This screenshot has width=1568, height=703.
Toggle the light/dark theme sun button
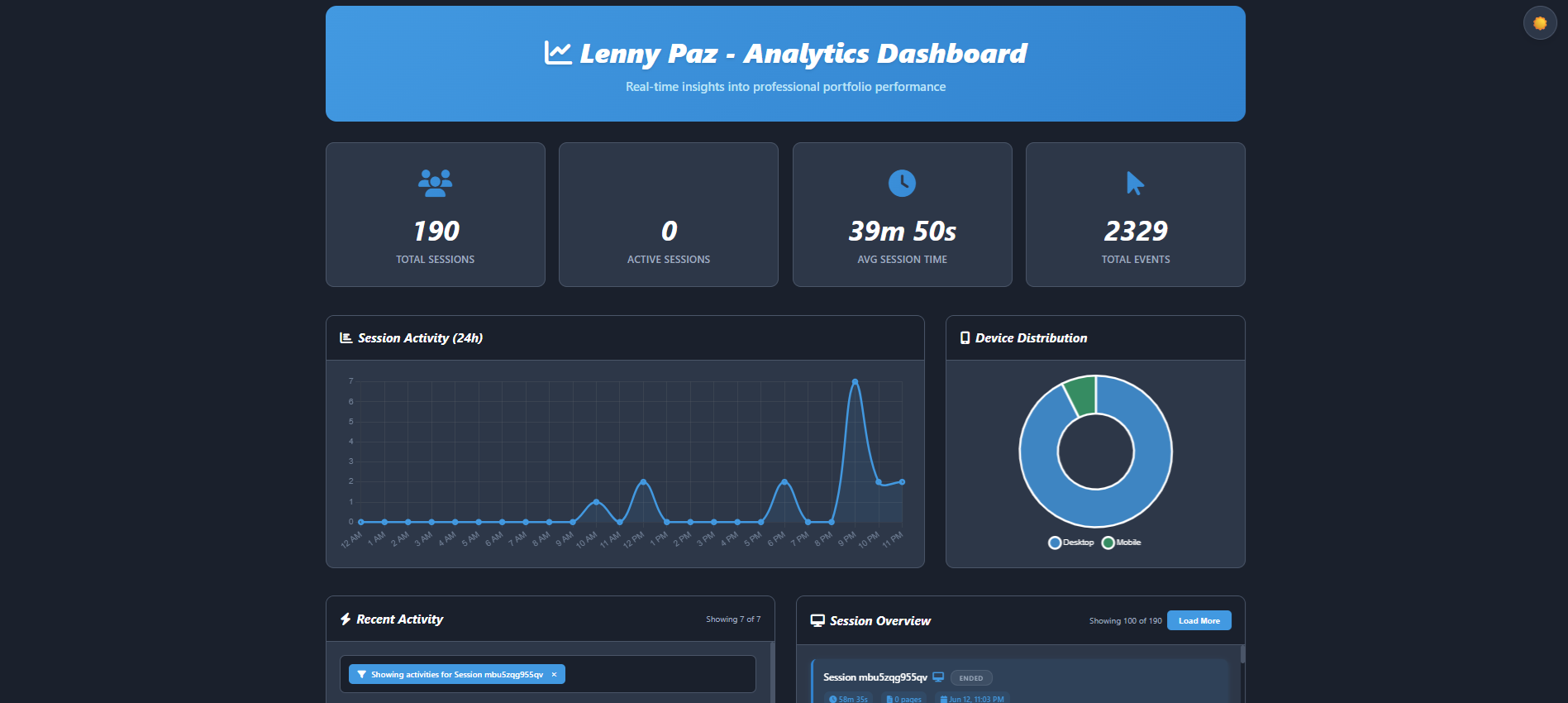(1540, 23)
